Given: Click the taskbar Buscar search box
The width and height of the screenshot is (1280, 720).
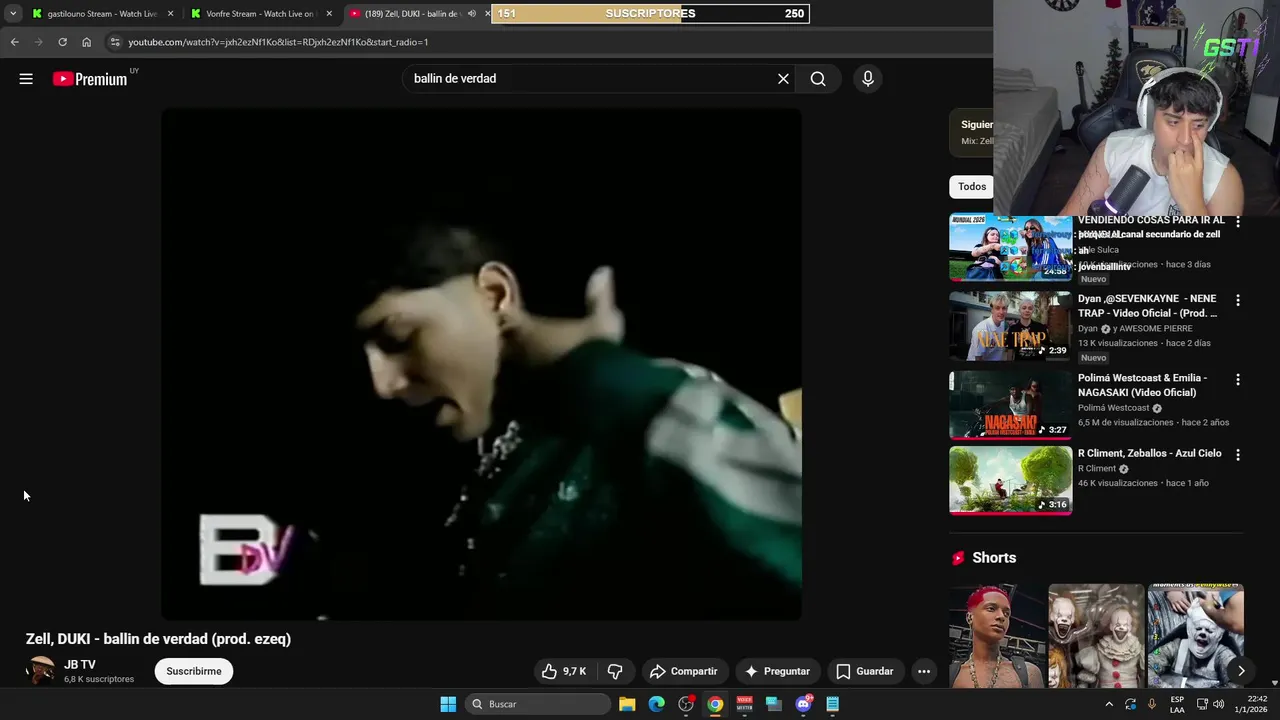Looking at the screenshot, I should pos(538,704).
